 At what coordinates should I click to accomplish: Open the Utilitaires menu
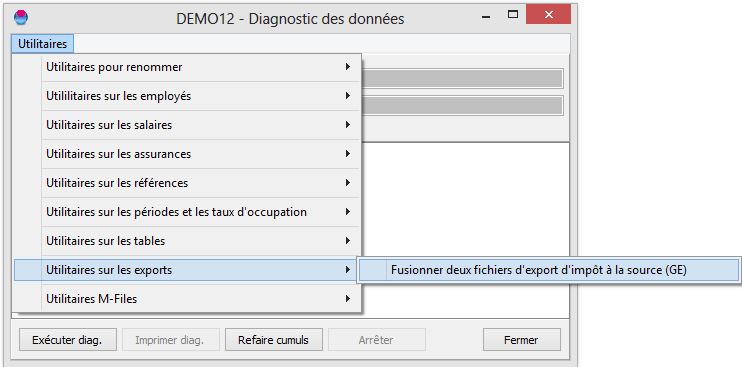point(43,44)
